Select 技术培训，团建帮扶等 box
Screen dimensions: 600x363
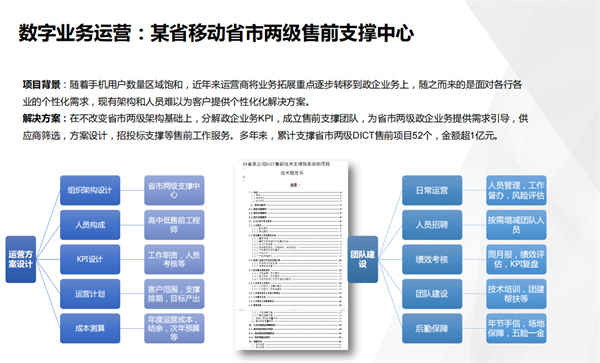(x=516, y=294)
